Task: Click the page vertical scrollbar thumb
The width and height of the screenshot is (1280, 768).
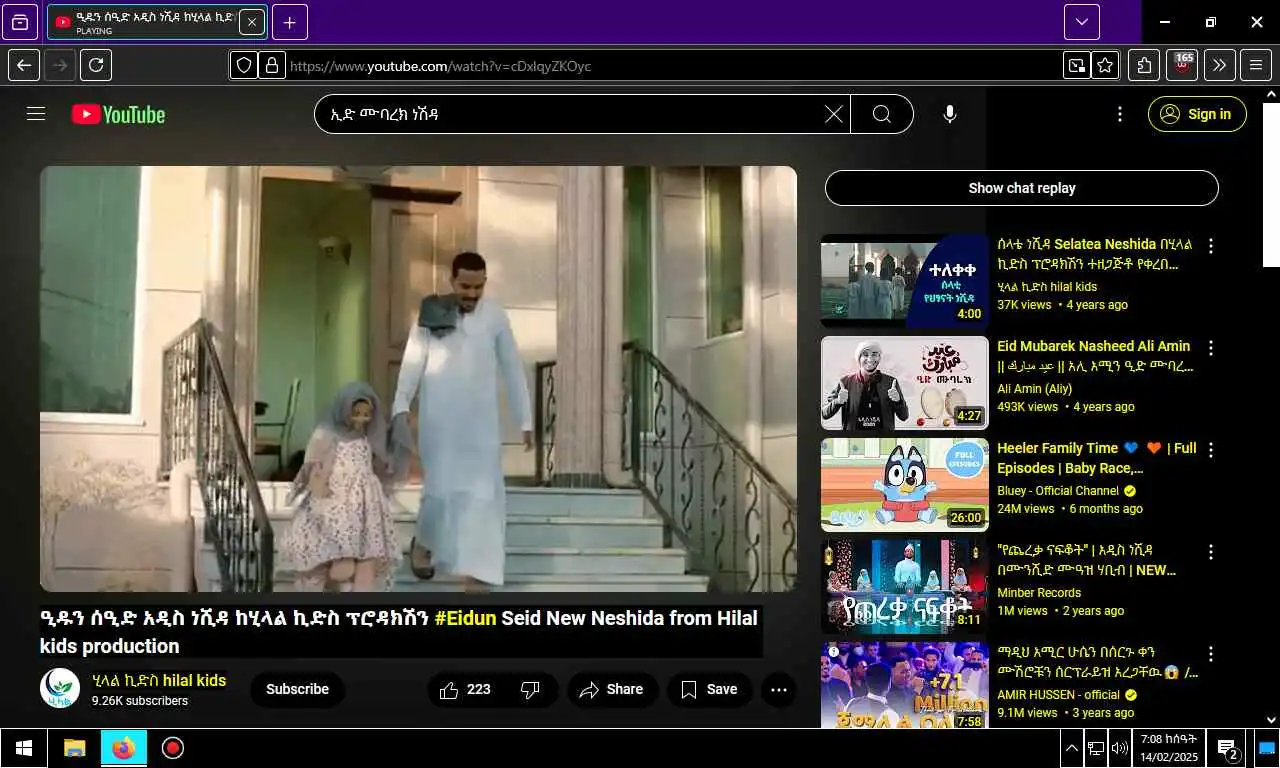Action: pos(1271,184)
